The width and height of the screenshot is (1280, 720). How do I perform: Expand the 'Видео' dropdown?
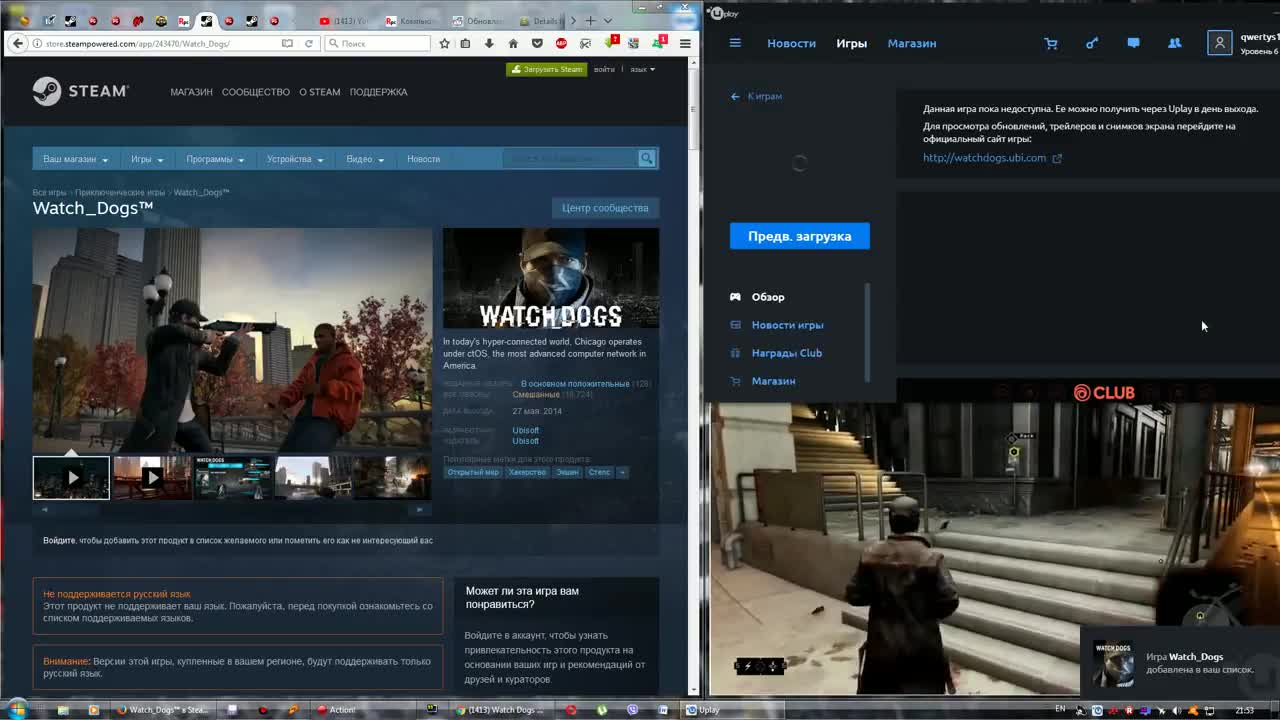(365, 159)
